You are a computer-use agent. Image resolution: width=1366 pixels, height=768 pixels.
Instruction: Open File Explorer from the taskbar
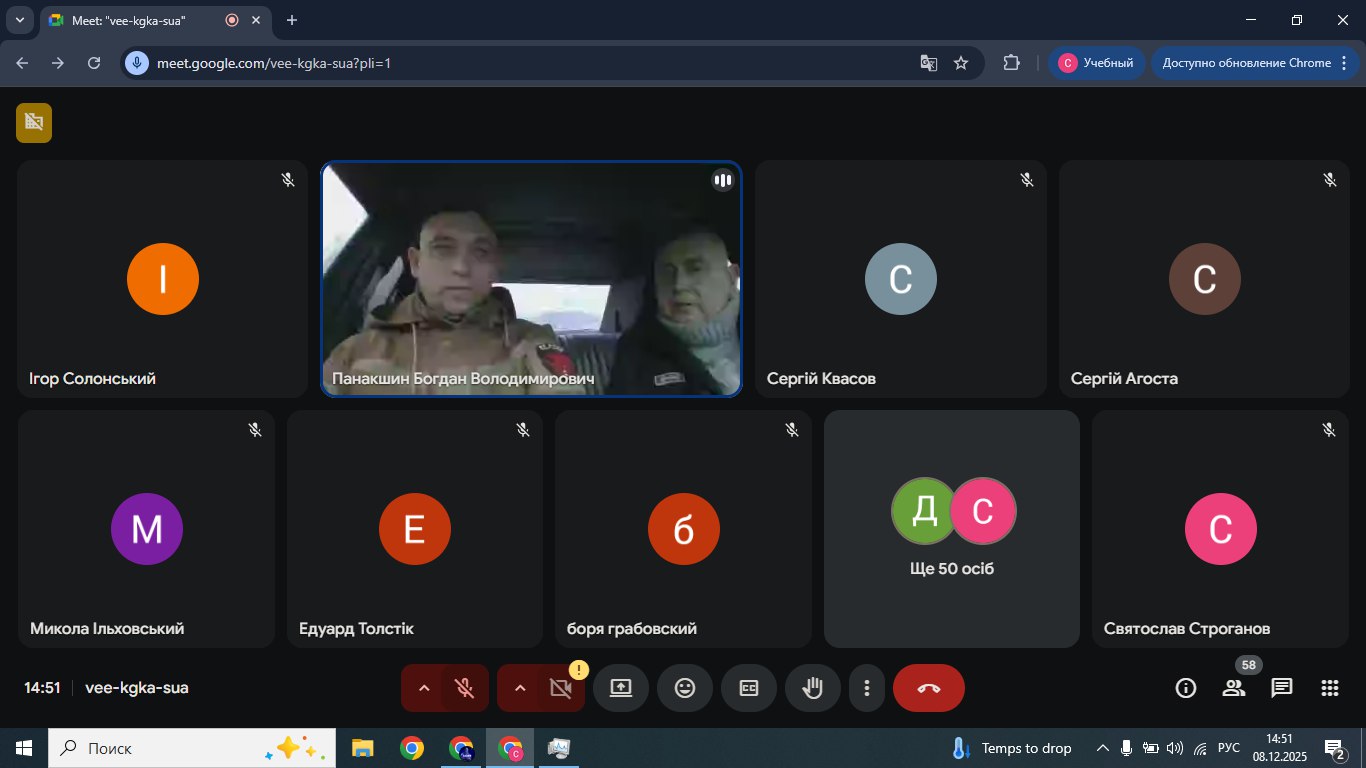[x=362, y=748]
